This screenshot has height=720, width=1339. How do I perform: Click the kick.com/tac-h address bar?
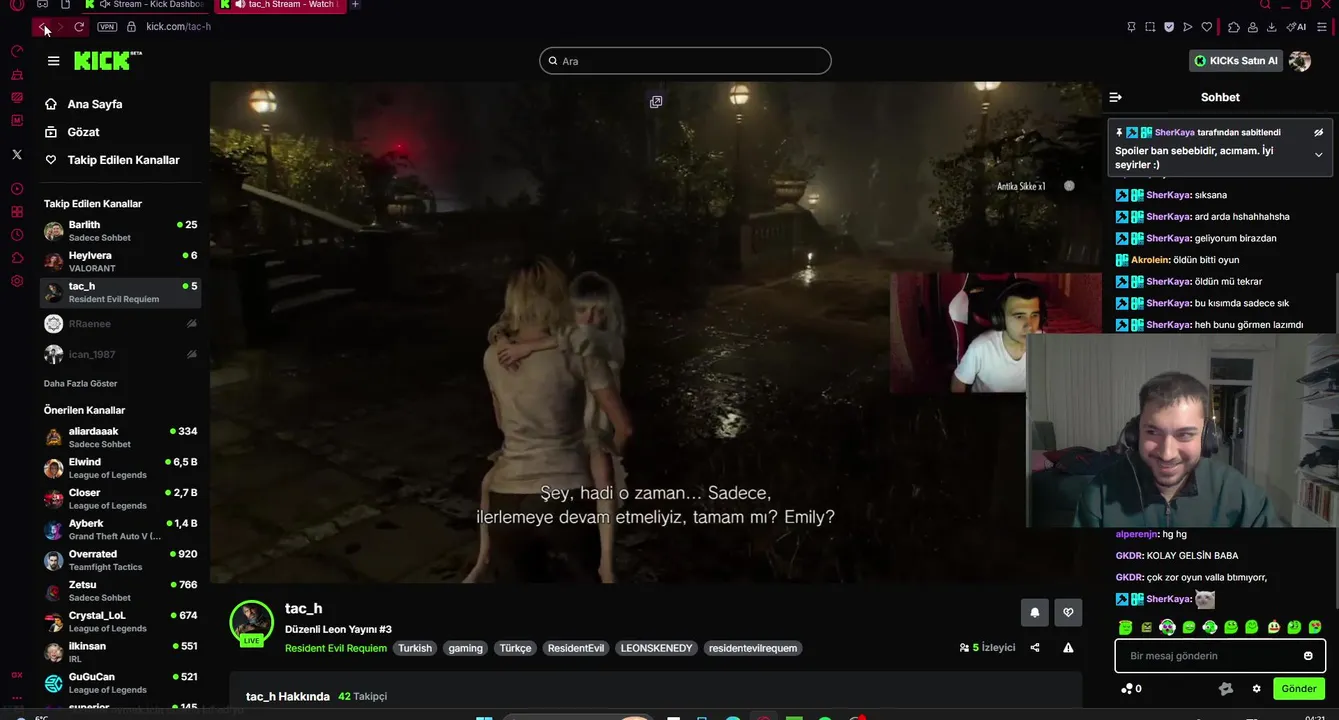pos(178,27)
